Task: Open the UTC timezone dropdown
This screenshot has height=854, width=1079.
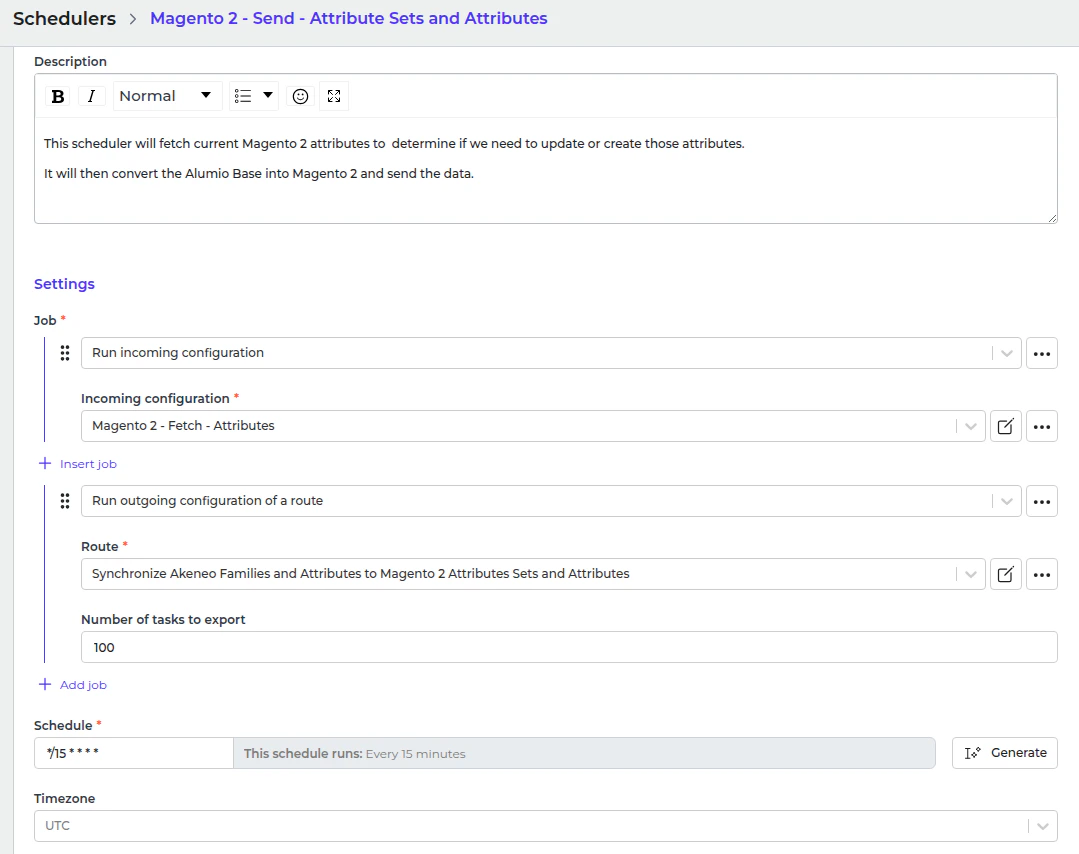Action: (x=546, y=826)
